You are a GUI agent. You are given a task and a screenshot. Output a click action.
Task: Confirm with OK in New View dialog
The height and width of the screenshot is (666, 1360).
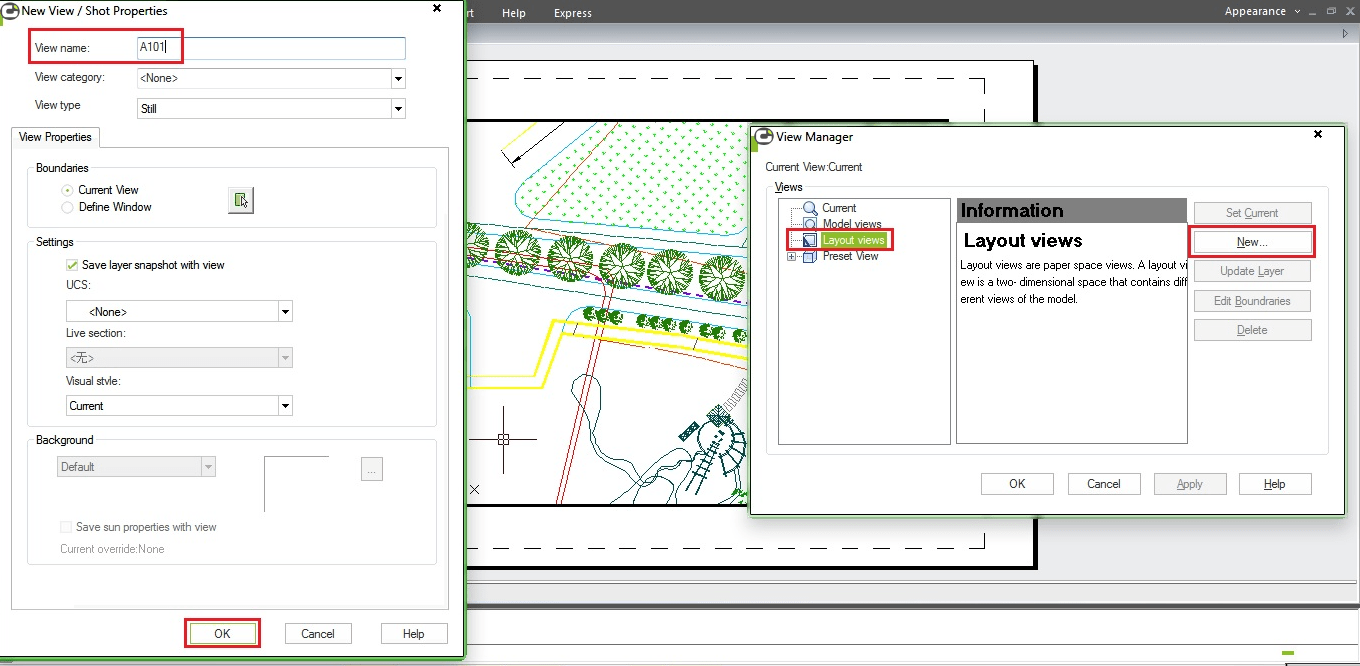point(222,633)
